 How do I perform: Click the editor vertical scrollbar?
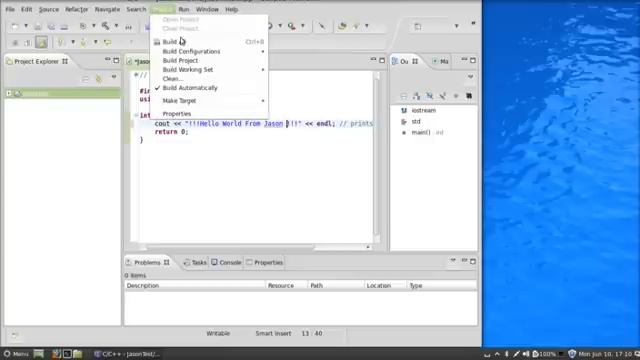click(x=377, y=157)
